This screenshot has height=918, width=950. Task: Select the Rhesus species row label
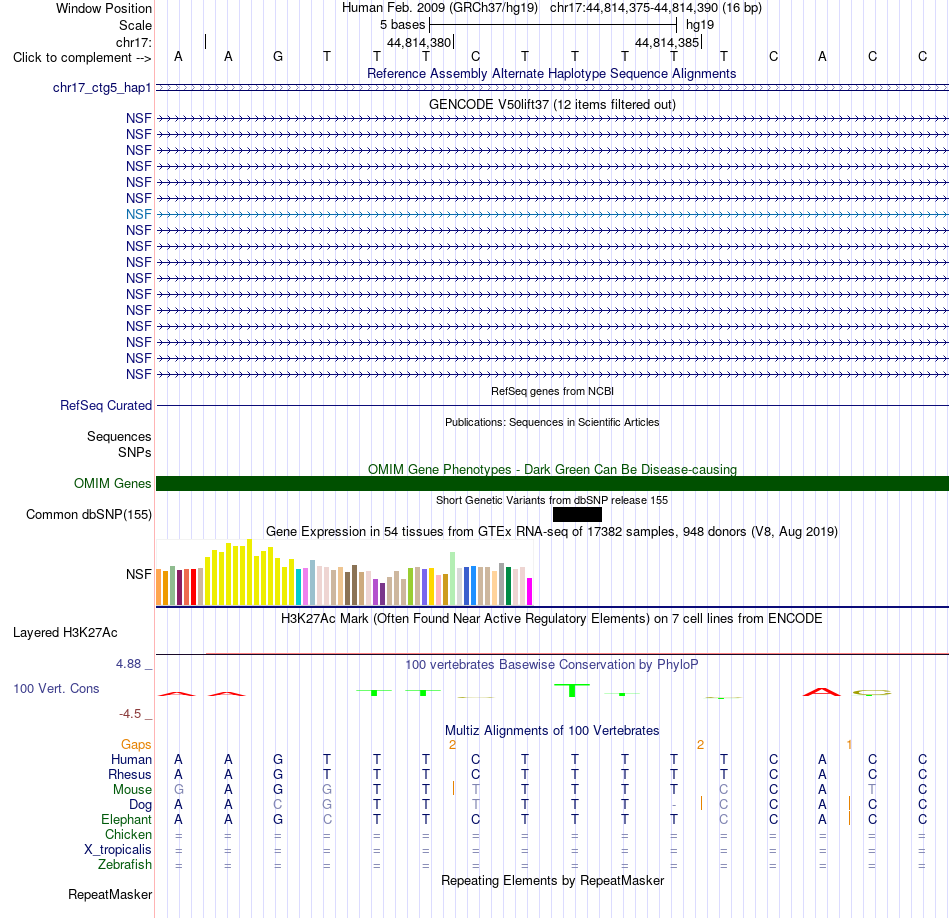(x=130, y=774)
